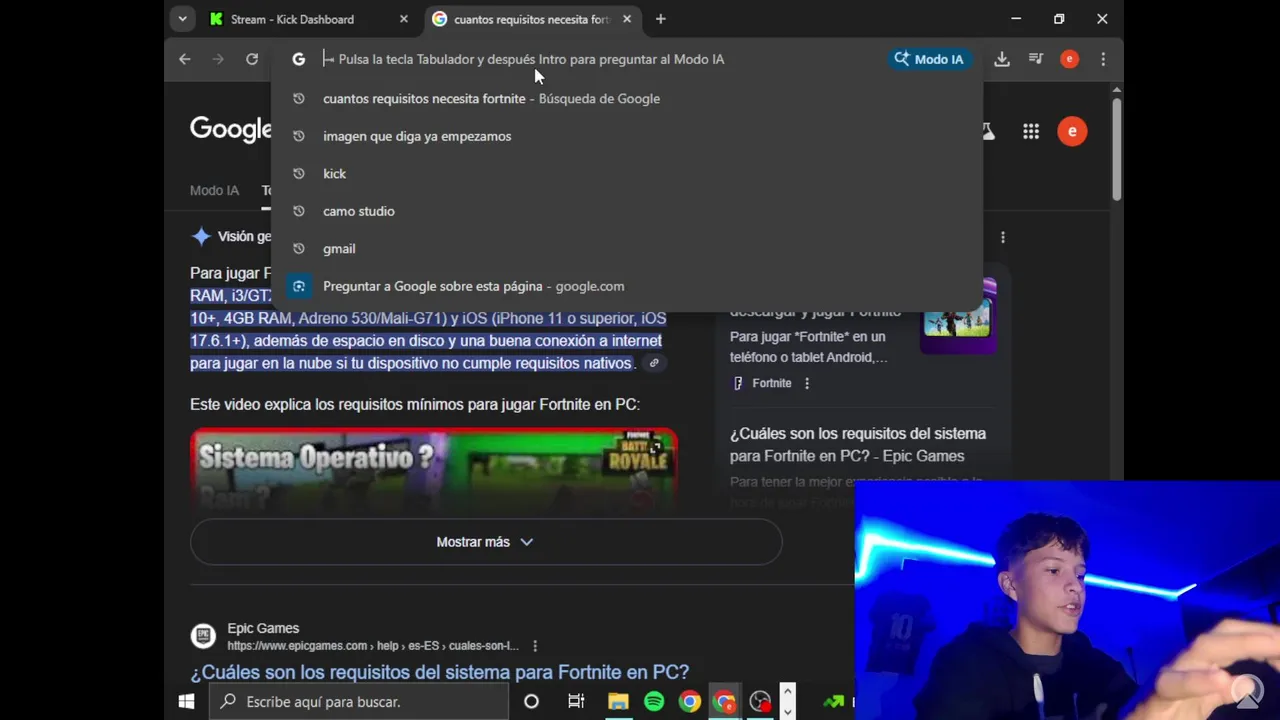Screen dimensions: 1280x720
Task: Open Fortnite source three-dot menu
Action: click(x=807, y=383)
